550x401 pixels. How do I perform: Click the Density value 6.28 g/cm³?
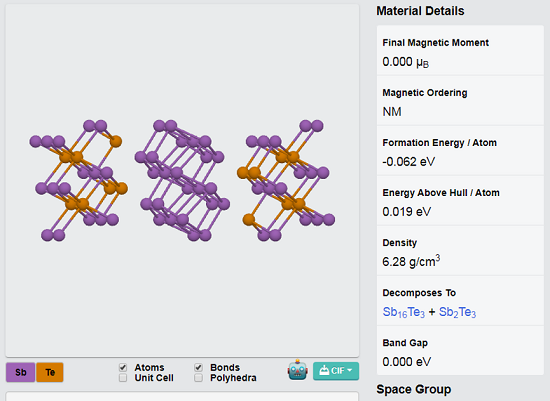[x=411, y=261]
